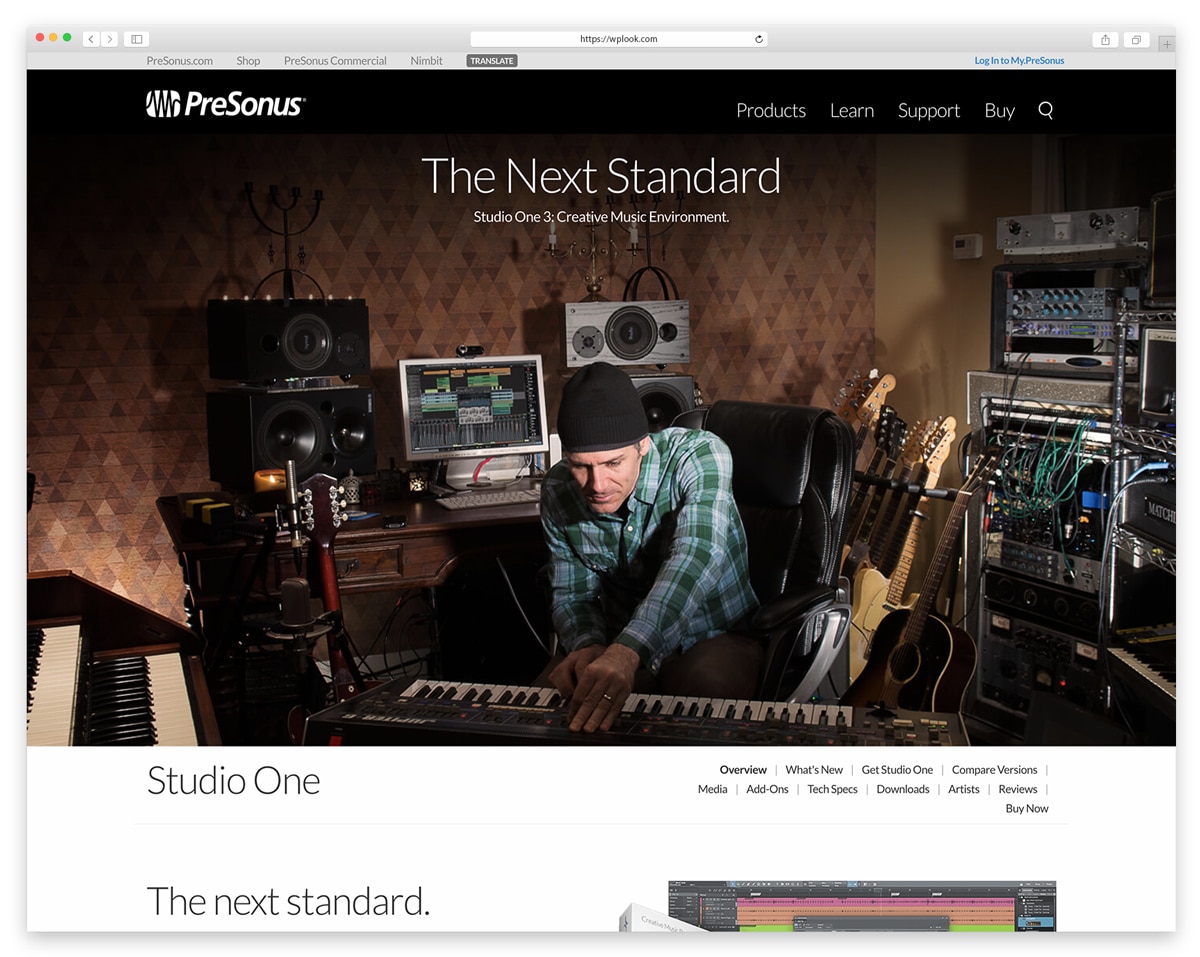Click Log In to My.PreSonus link
The width and height of the screenshot is (1200, 957).
point(1019,61)
